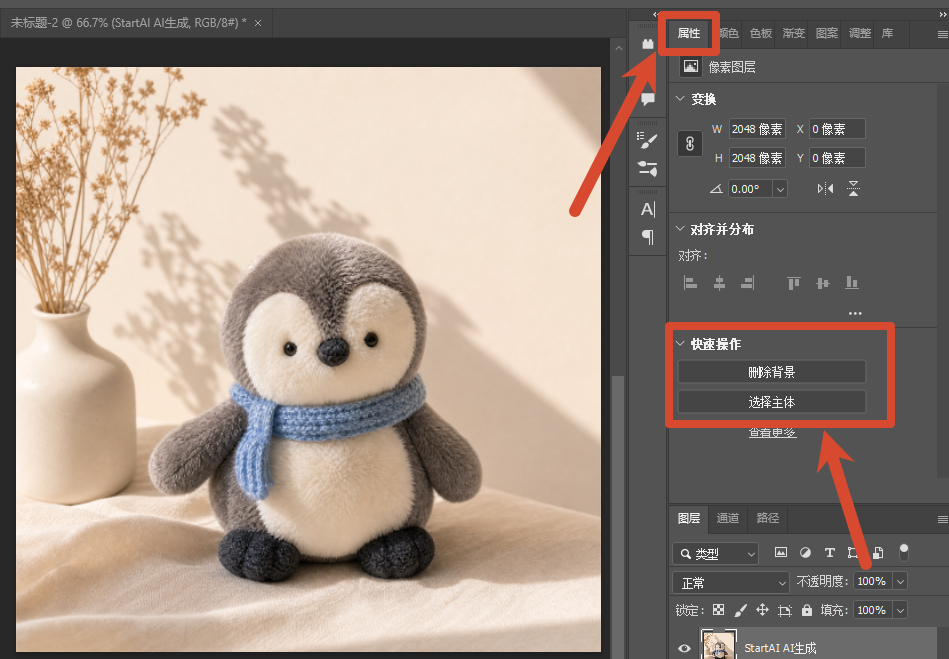Align top edges icon
The width and height of the screenshot is (949, 659).
click(793, 283)
